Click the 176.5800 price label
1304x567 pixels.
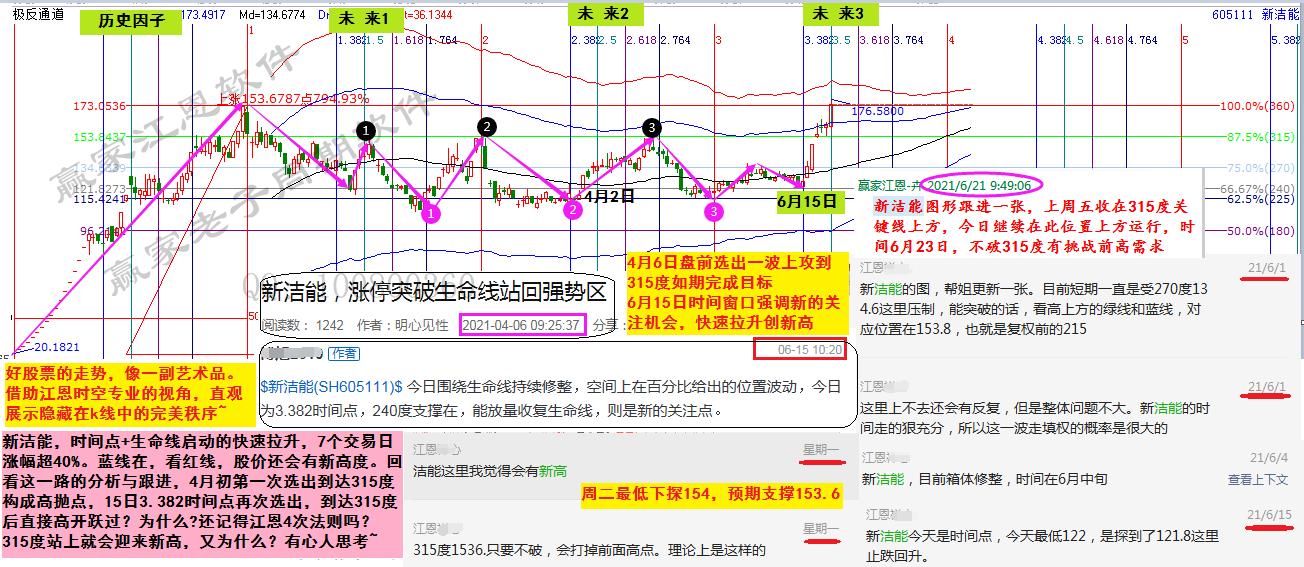coord(878,112)
